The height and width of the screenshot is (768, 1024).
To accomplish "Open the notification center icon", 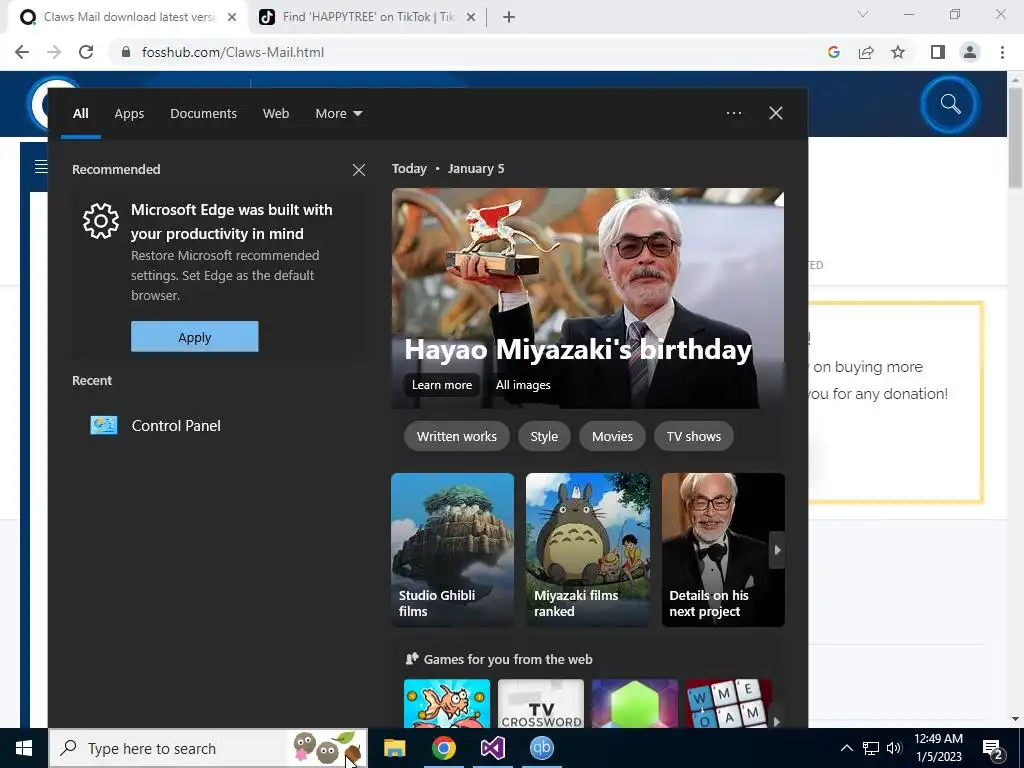I will (992, 749).
